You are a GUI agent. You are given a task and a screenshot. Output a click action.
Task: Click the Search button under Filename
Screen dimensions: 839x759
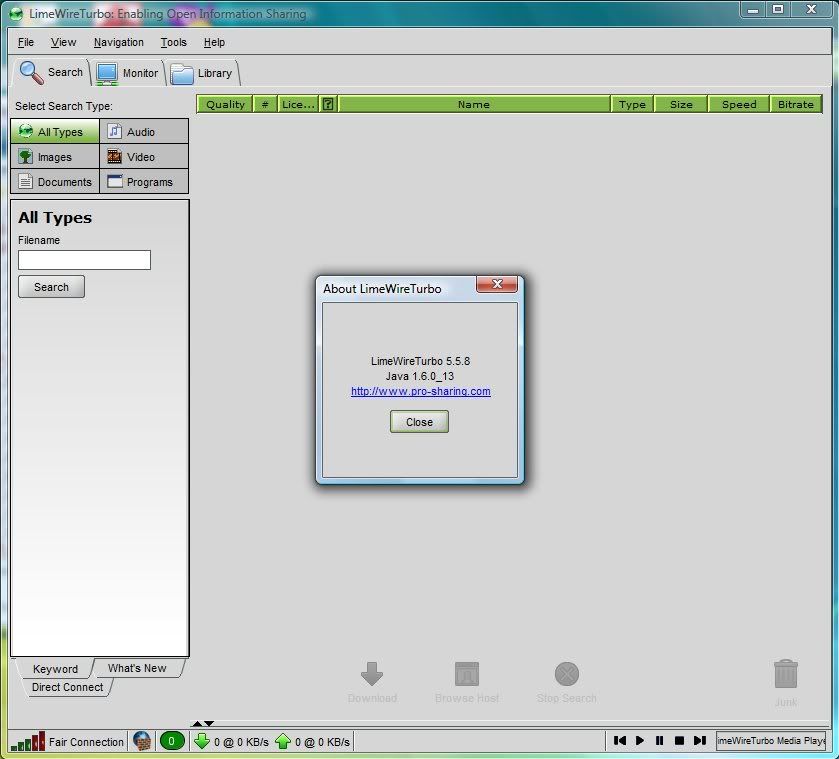tap(51, 287)
